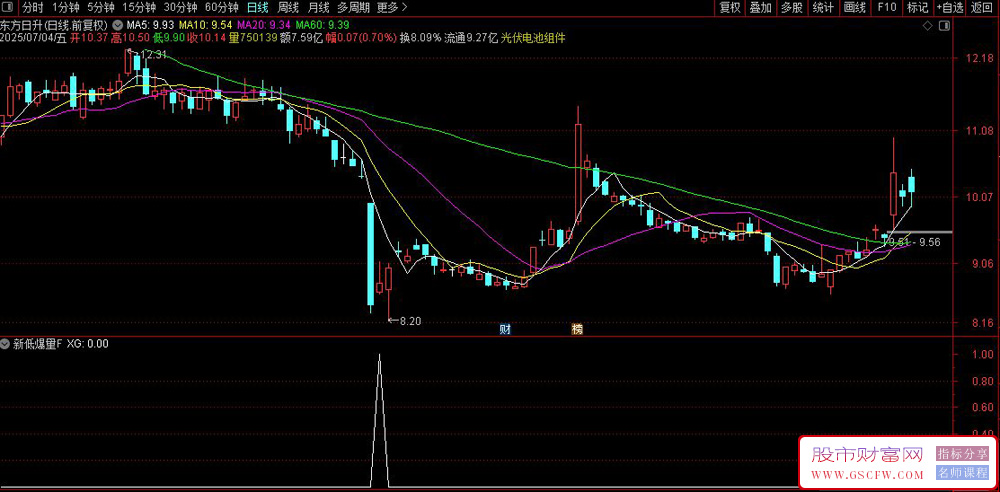Click the 9.51 - 9.56 gap label
Screen dimensions: 1000x492
click(x=915, y=242)
